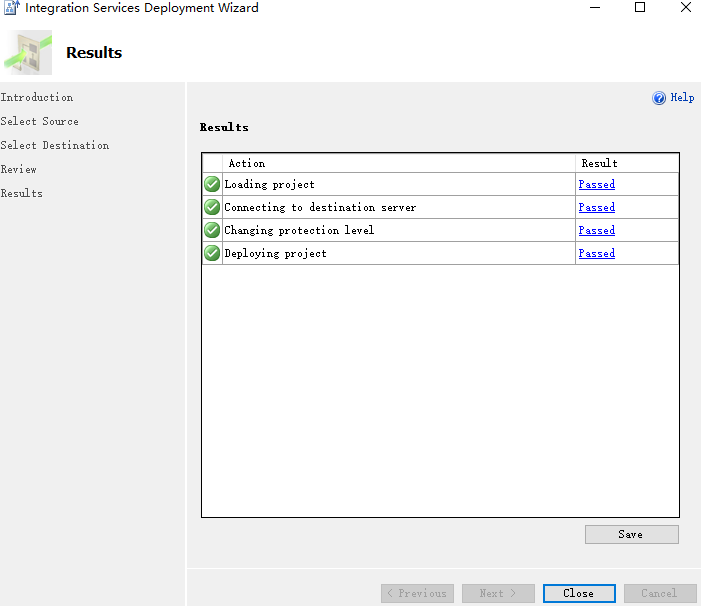This screenshot has width=701, height=606.
Task: Open the Passed link for Deploying project
Action: pyautogui.click(x=596, y=253)
